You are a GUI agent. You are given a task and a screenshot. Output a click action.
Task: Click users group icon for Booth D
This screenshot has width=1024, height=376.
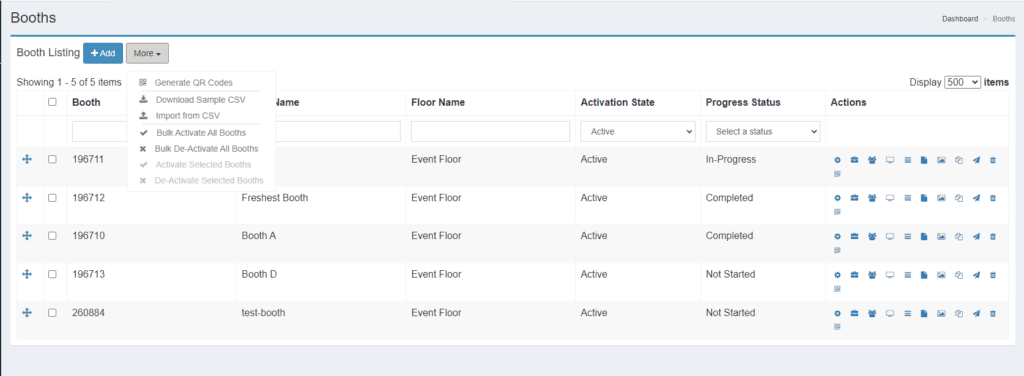[x=872, y=275]
